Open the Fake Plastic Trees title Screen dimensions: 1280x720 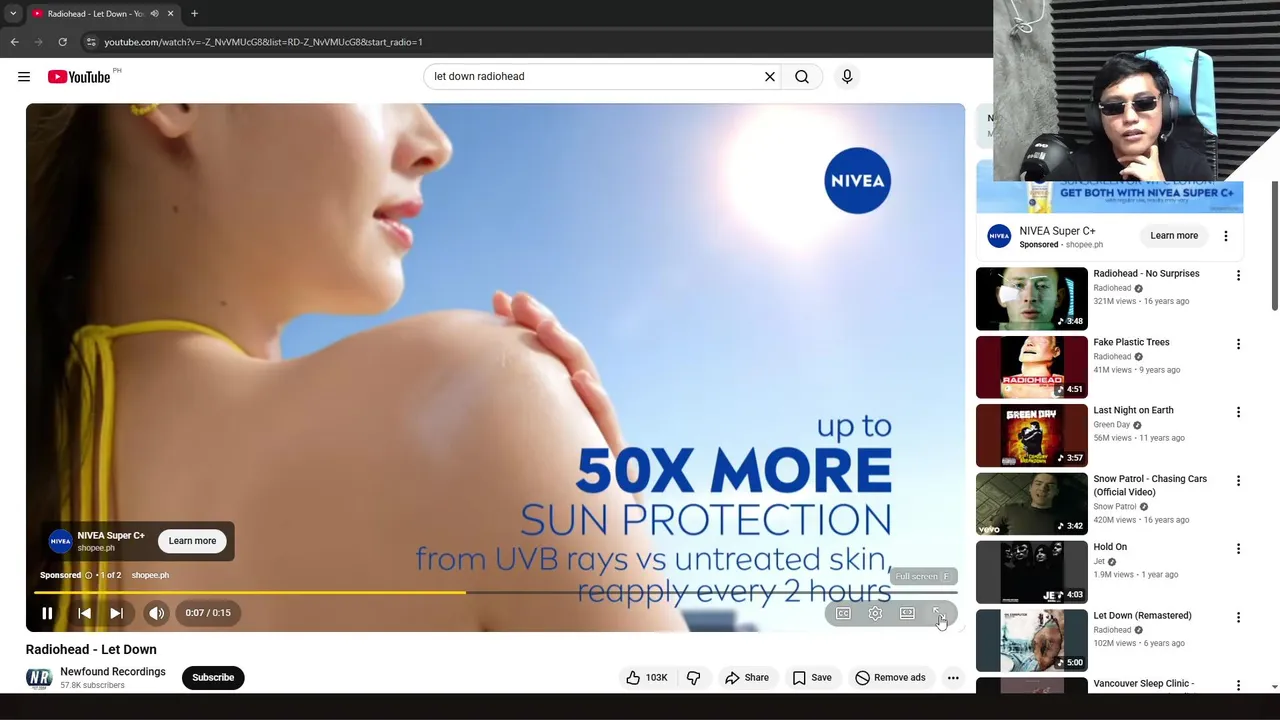pos(1131,342)
